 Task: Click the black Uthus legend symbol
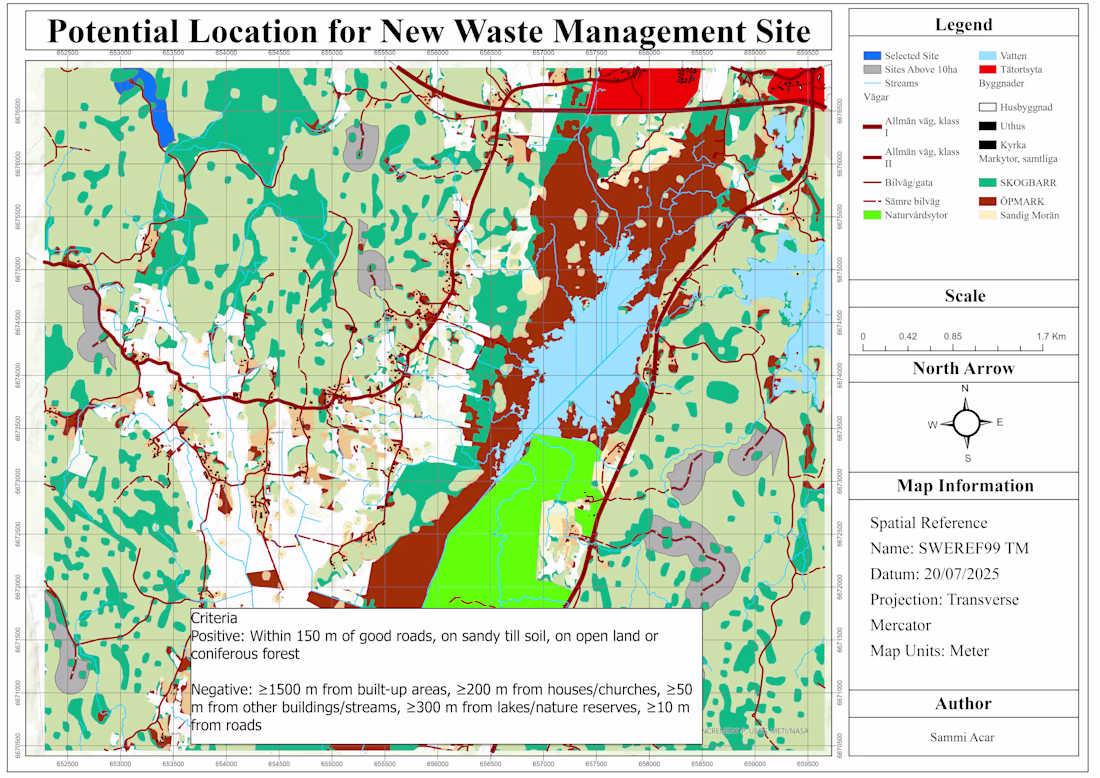[987, 126]
